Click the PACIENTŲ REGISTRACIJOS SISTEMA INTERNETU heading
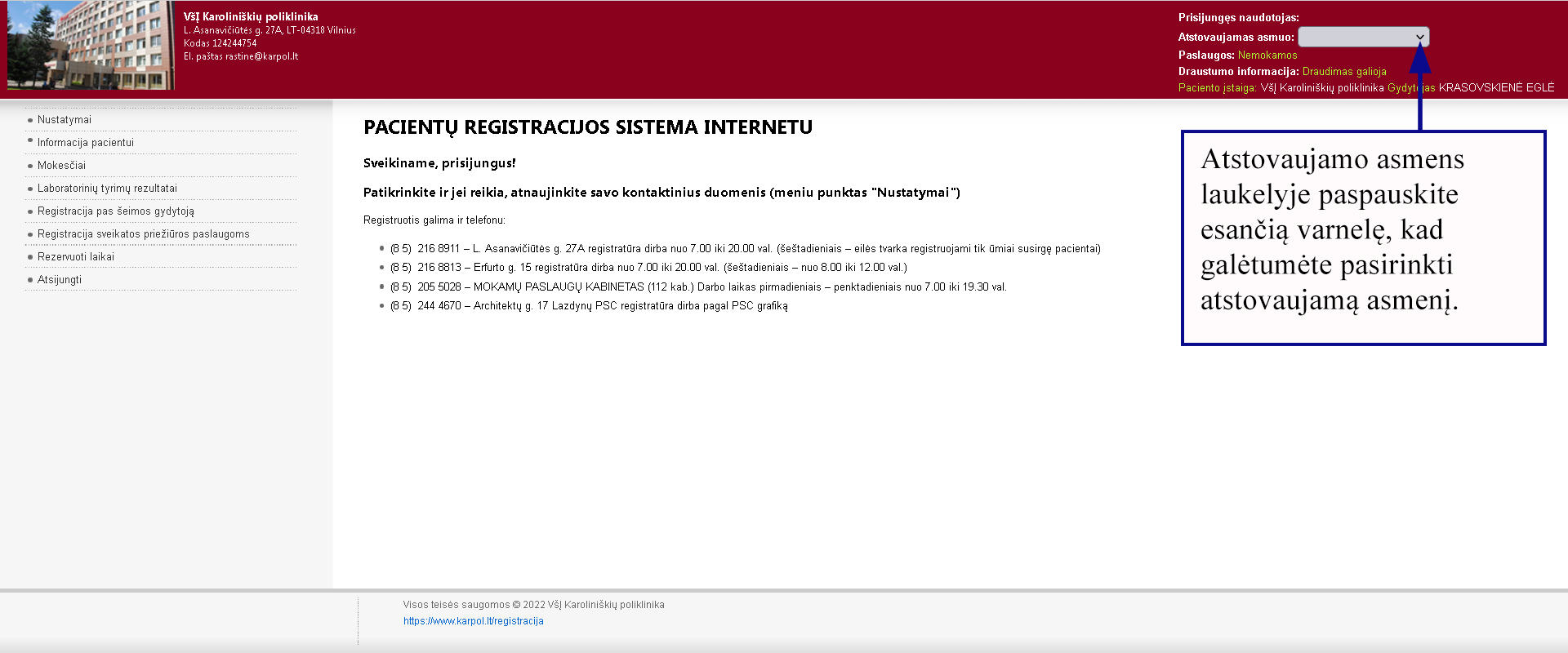Image resolution: width=1568 pixels, height=653 pixels. pos(588,127)
